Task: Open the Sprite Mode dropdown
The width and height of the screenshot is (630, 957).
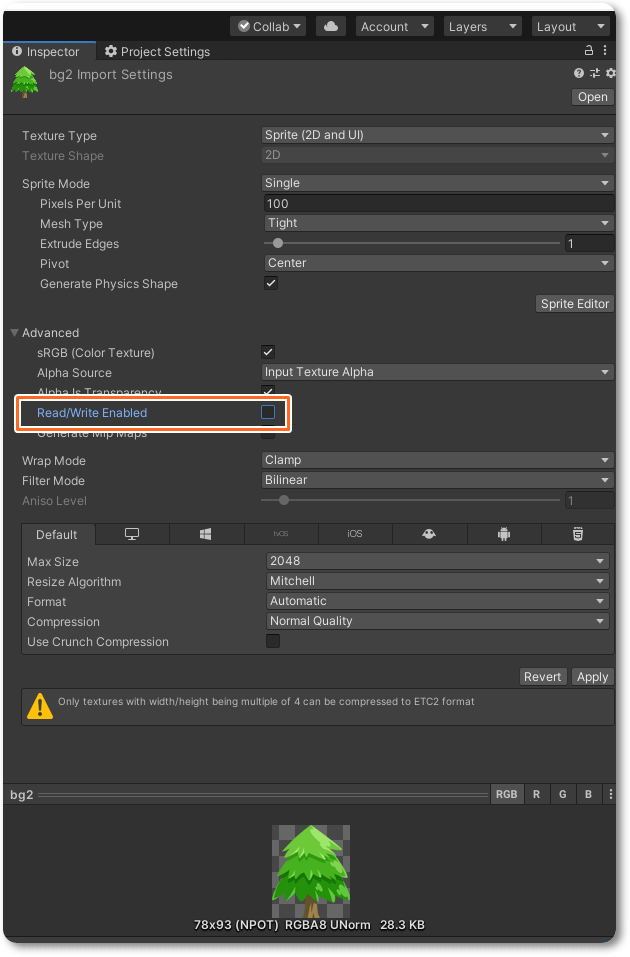Action: point(437,183)
